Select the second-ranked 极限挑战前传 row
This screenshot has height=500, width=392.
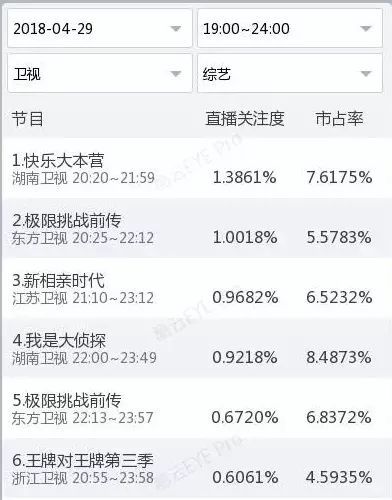[197, 228]
